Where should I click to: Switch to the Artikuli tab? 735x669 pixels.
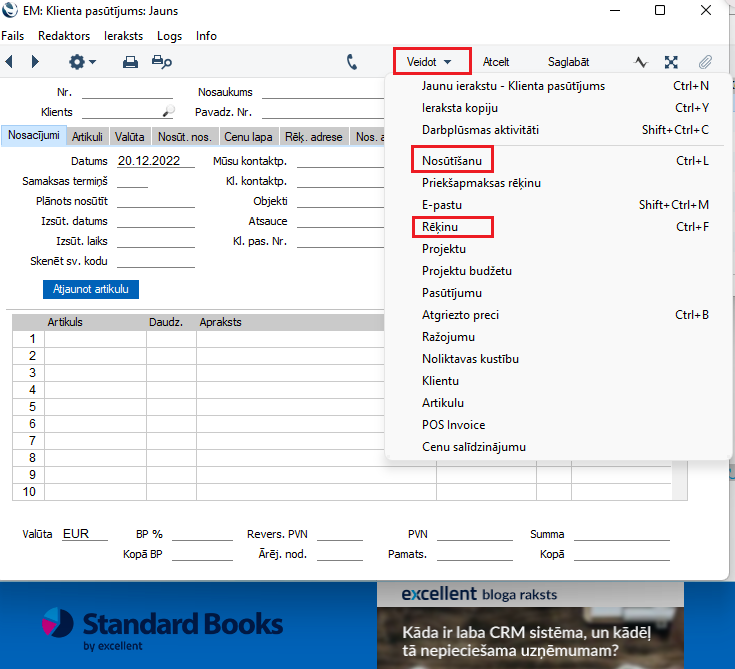click(87, 137)
